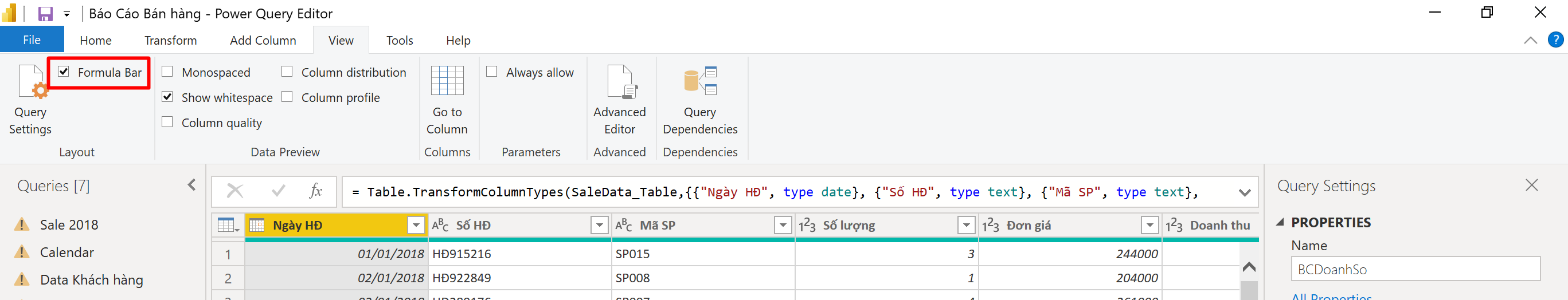Select the Data Khách hàng query

[x=91, y=279]
